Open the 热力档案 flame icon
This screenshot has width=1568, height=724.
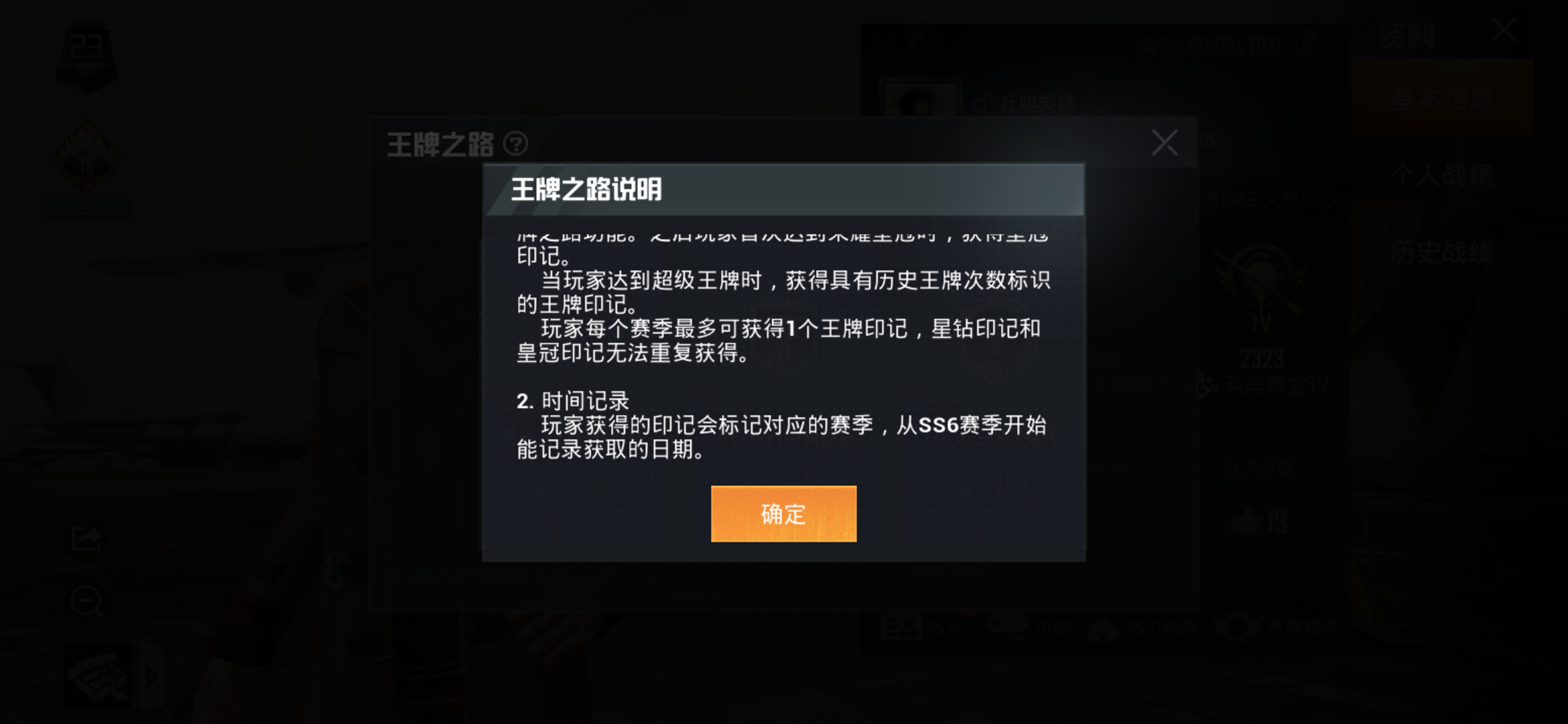tap(1103, 627)
